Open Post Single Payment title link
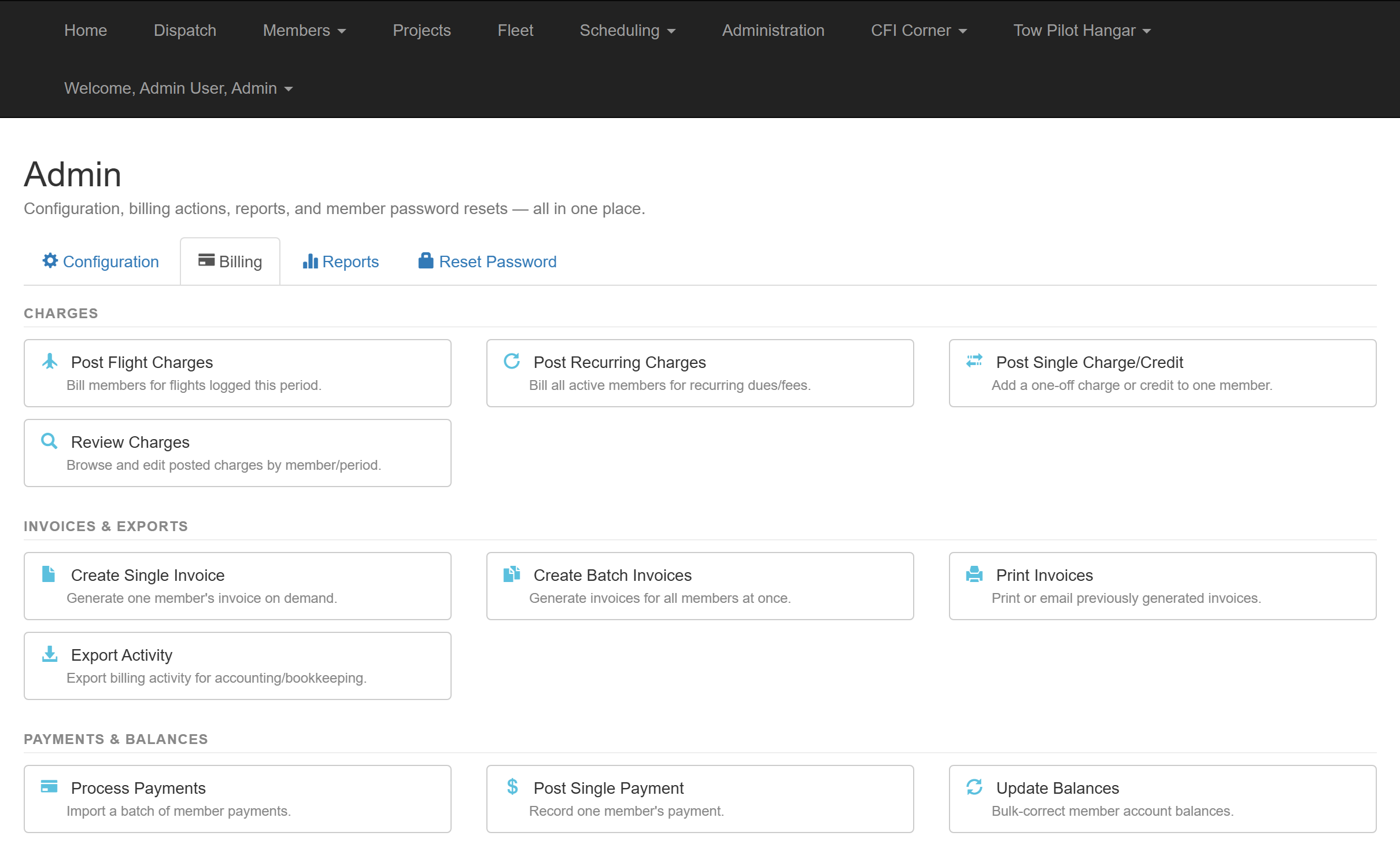The width and height of the screenshot is (1400, 847). (x=608, y=788)
